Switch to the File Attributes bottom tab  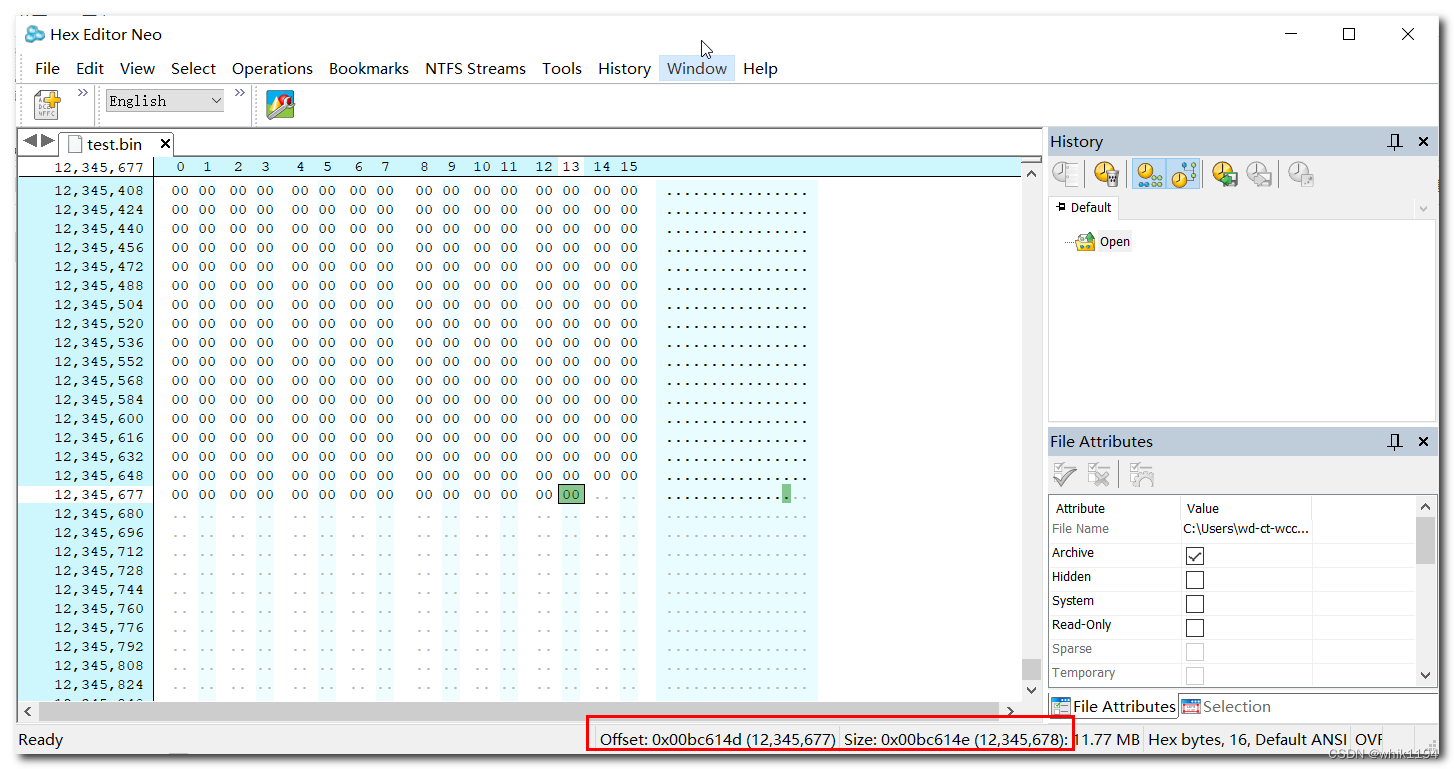pyautogui.click(x=1113, y=706)
